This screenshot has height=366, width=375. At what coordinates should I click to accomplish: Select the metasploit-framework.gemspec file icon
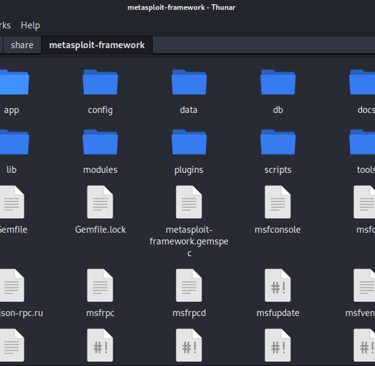(189, 202)
